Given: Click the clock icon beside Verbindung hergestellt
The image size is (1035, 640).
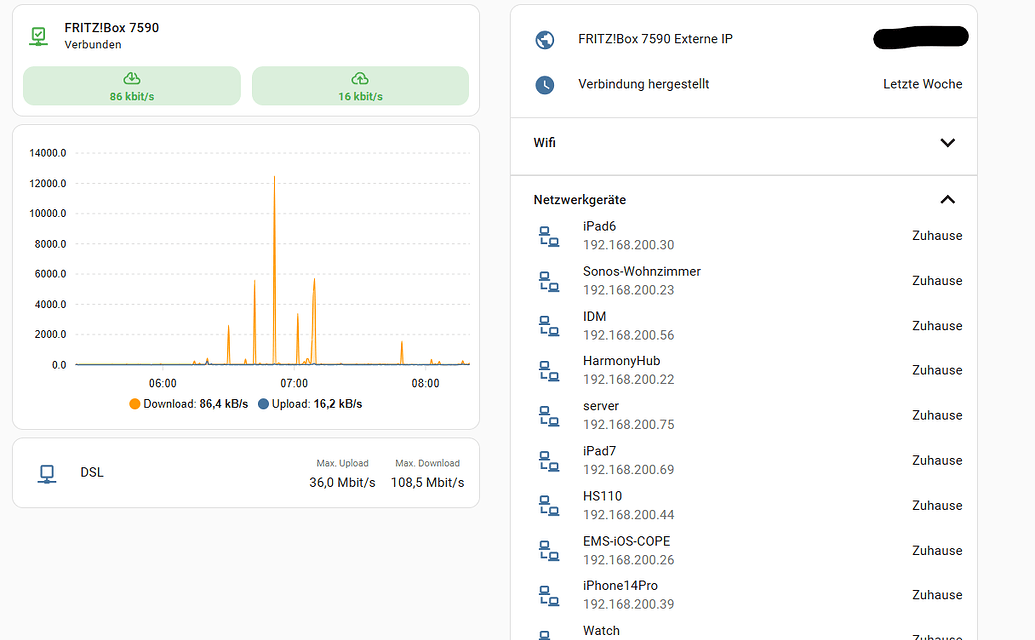Looking at the screenshot, I should 544,85.
